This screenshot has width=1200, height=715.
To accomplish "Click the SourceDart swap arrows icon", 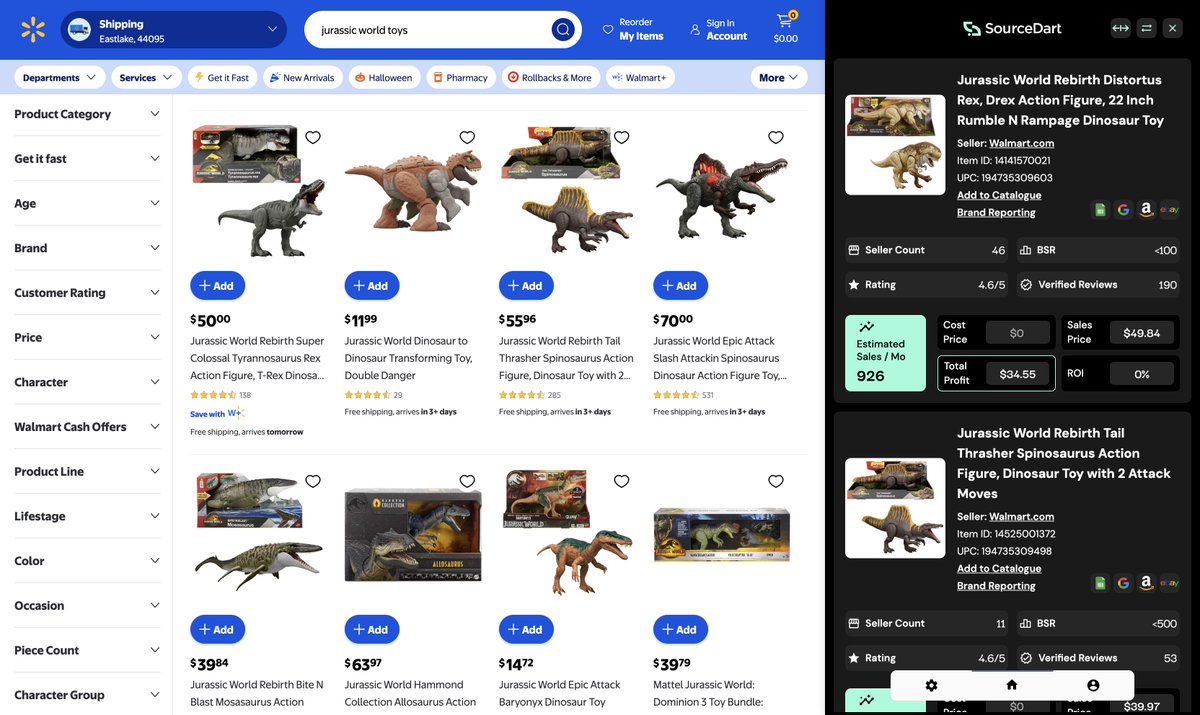I will pos(1146,28).
